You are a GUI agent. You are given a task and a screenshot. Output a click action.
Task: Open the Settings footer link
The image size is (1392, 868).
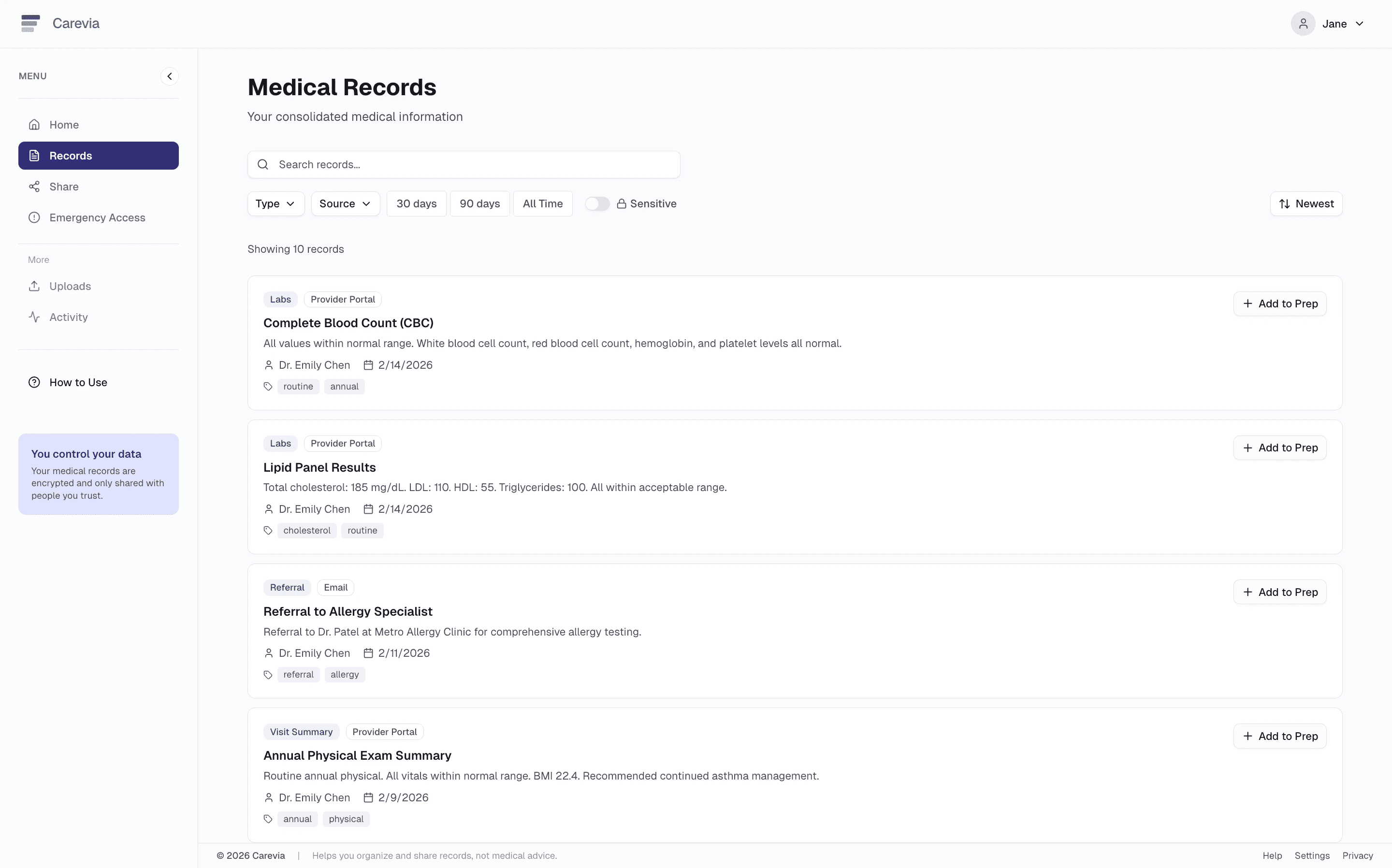pyautogui.click(x=1312, y=855)
